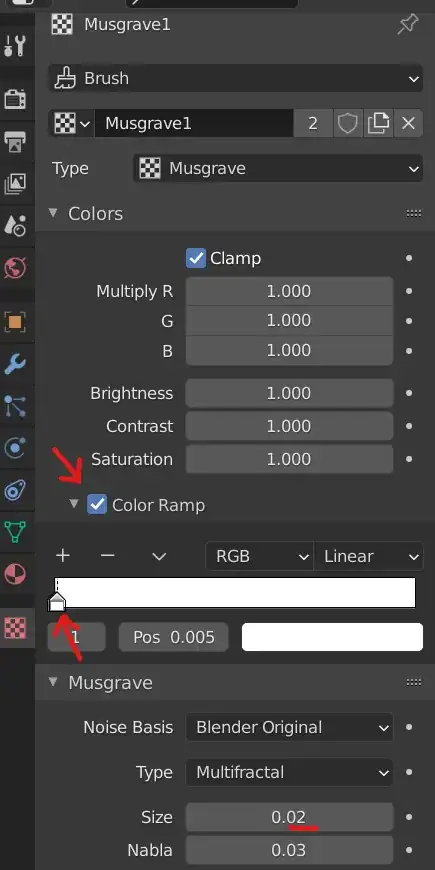Screen dimensions: 435x870
Task: Click the white color stop swatch
Action: click(x=332, y=636)
